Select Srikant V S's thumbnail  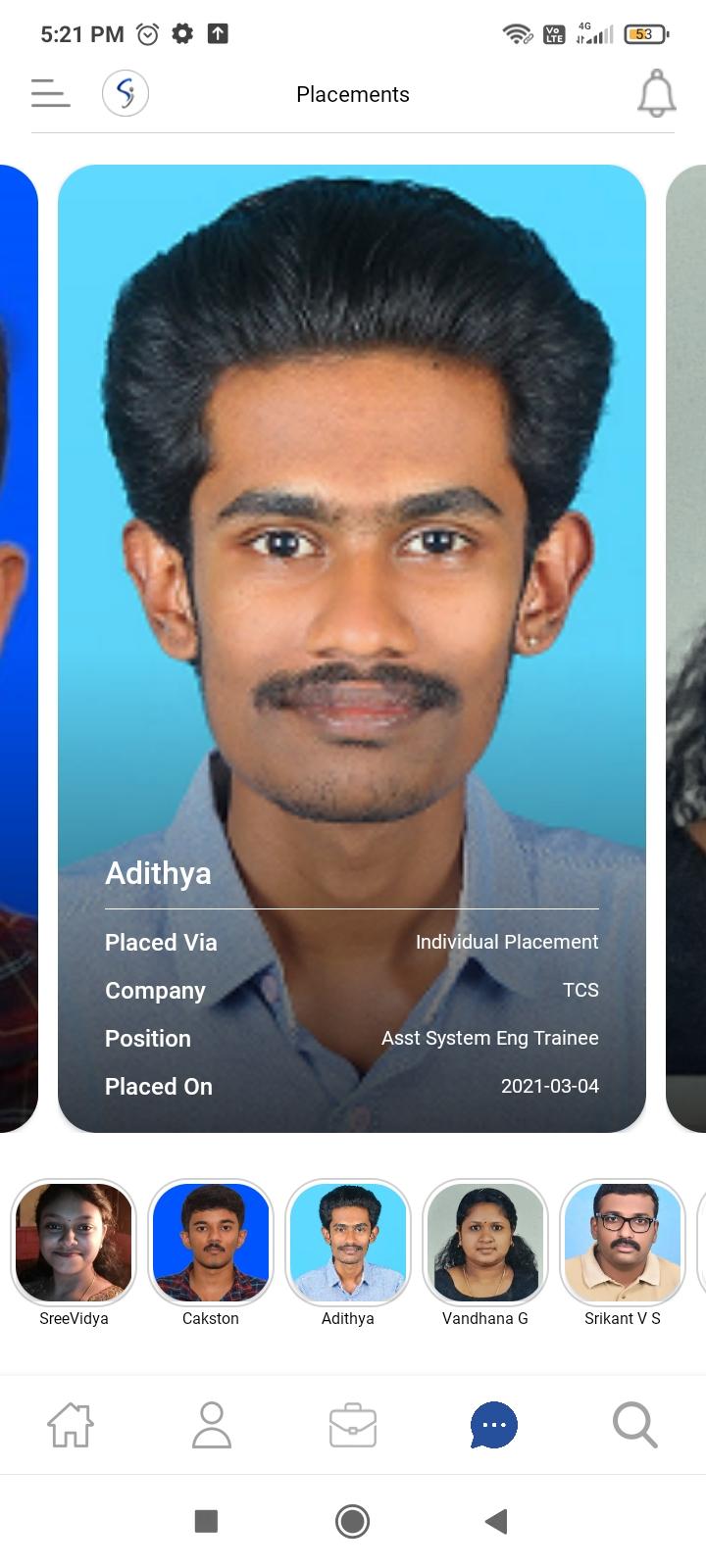[x=623, y=1242]
